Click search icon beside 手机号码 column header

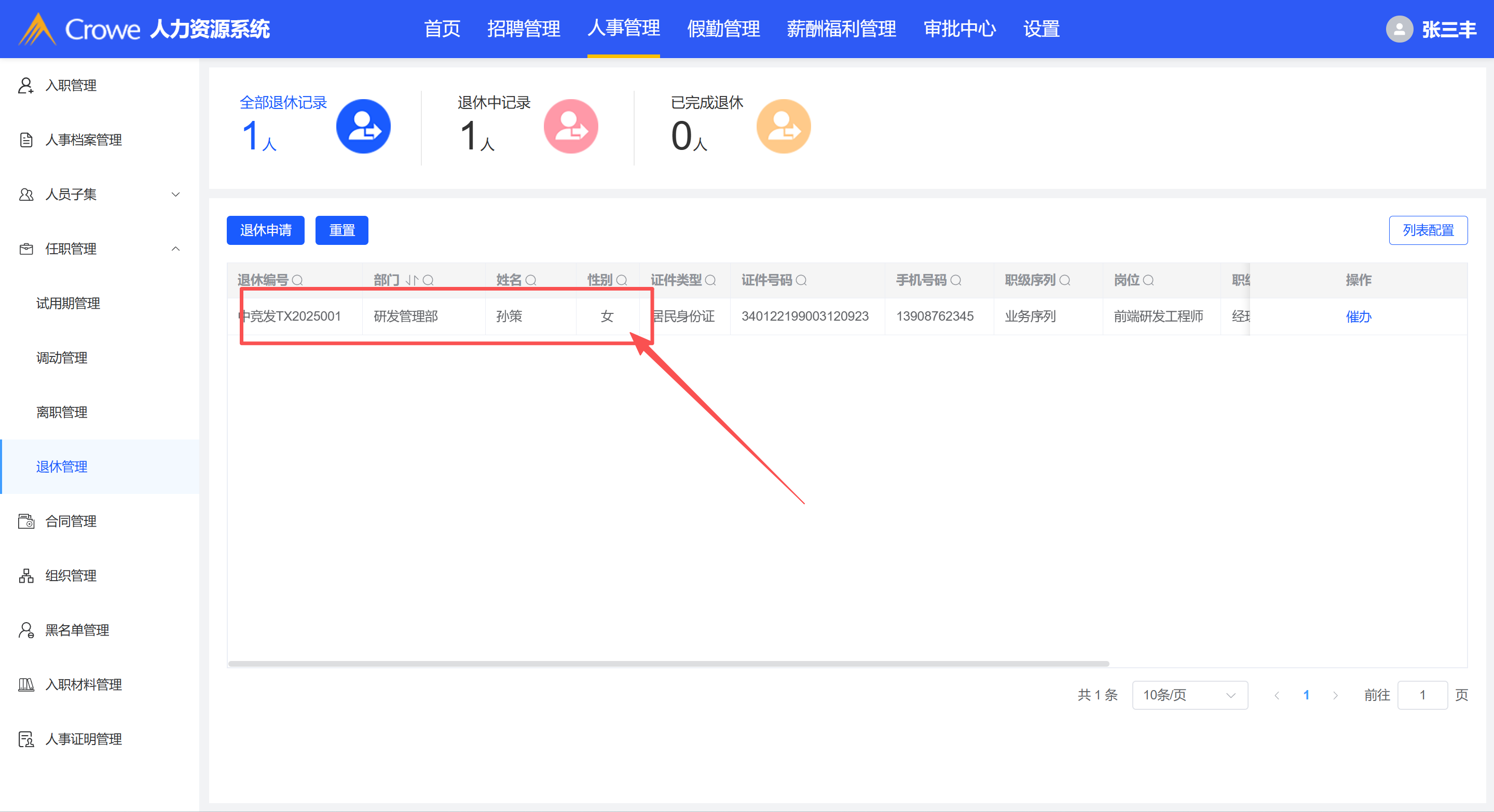point(956,280)
